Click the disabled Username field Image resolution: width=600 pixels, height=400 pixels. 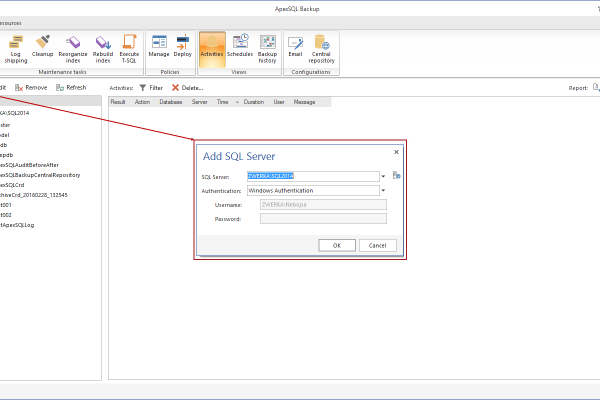[323, 205]
